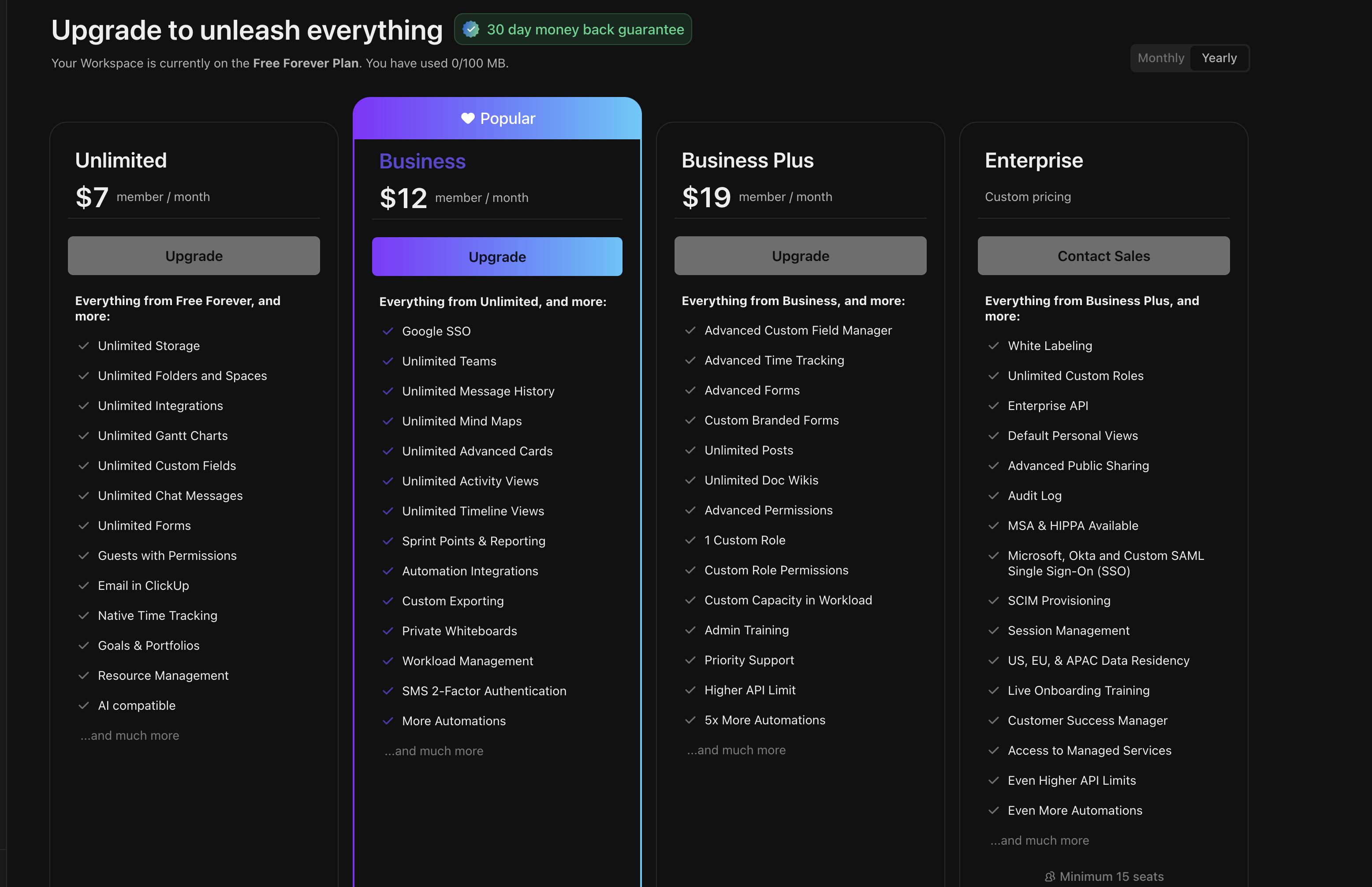The height and width of the screenshot is (887, 1372).
Task: Click the Enterprise plan title
Action: [1033, 160]
